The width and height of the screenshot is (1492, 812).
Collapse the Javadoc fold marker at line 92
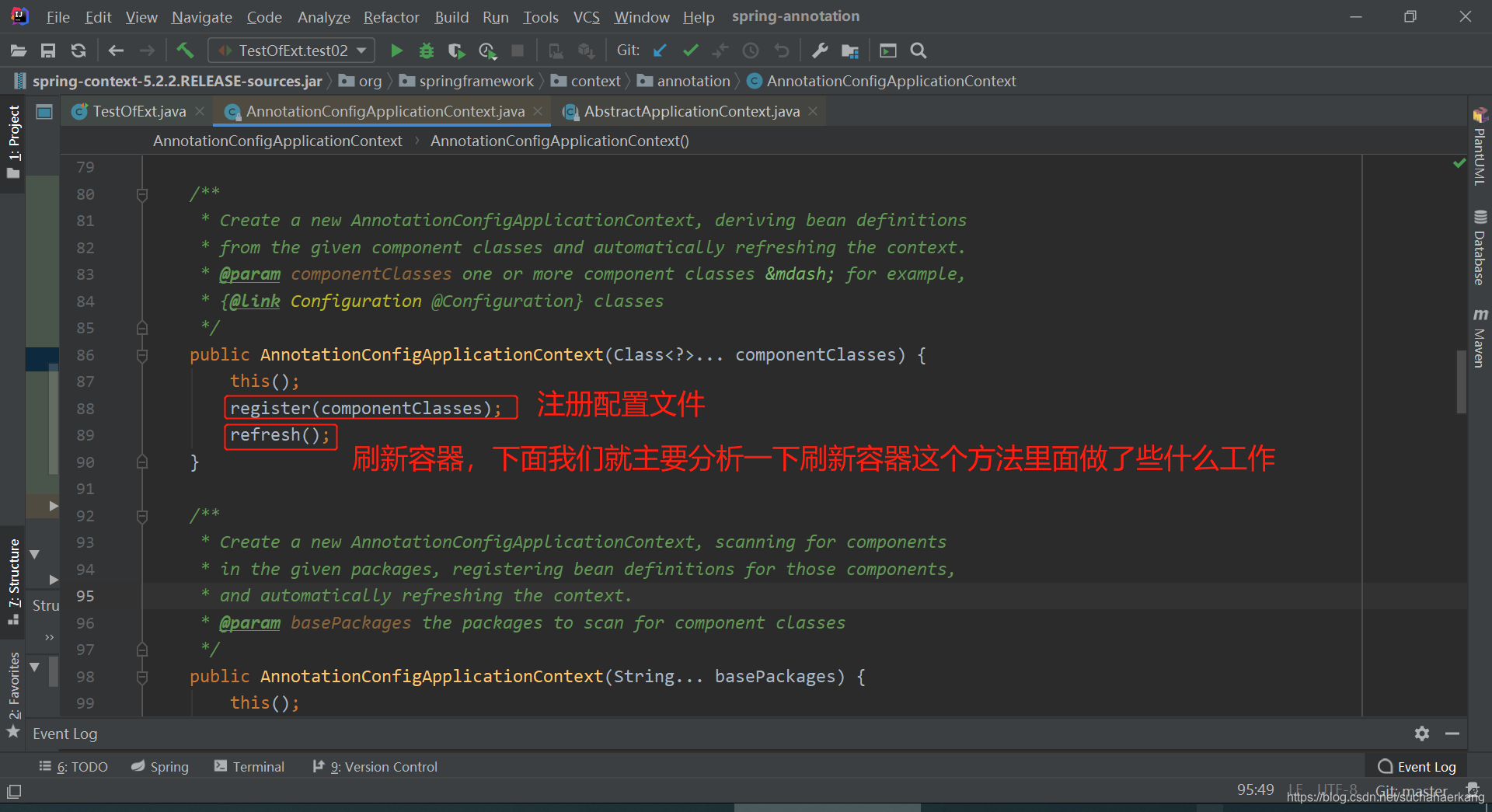coord(142,516)
